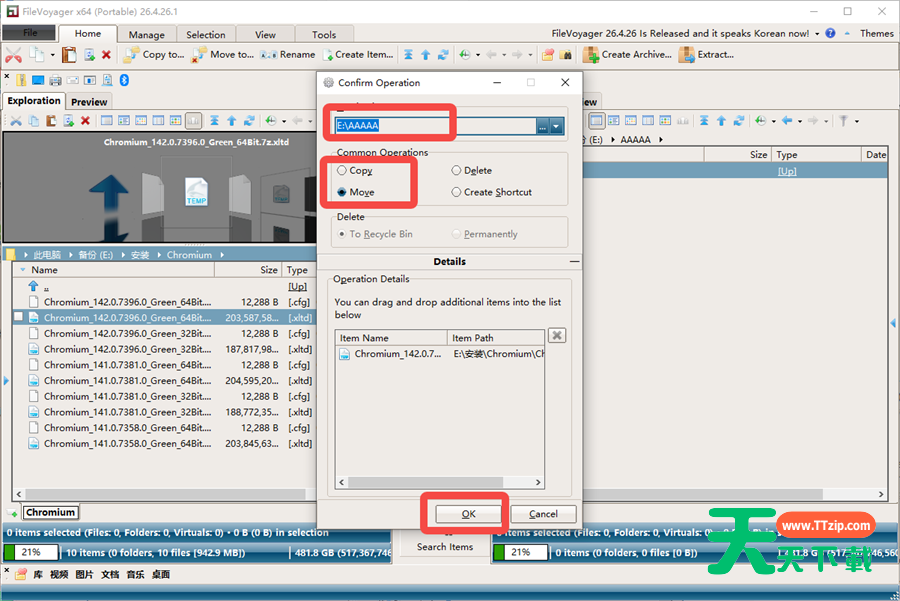Collapse the Details section in the dialog
Screen dimensions: 900x601
[574, 262]
